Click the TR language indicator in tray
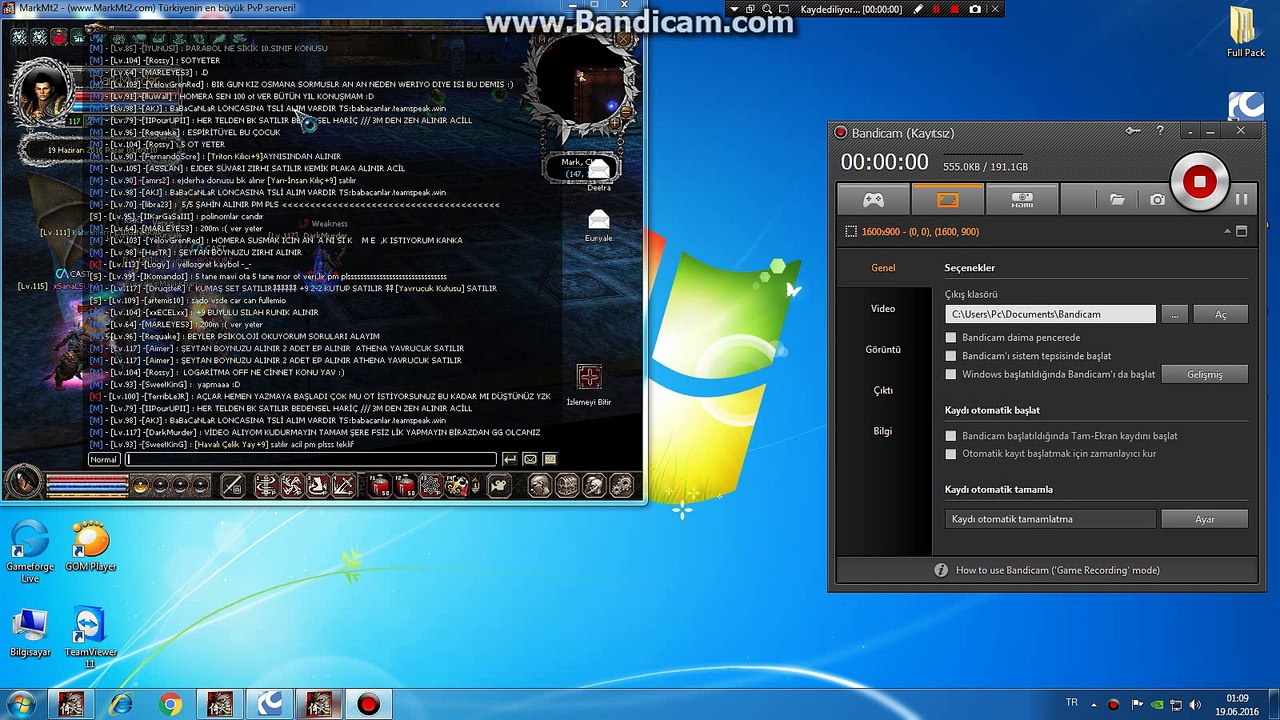 click(1072, 703)
